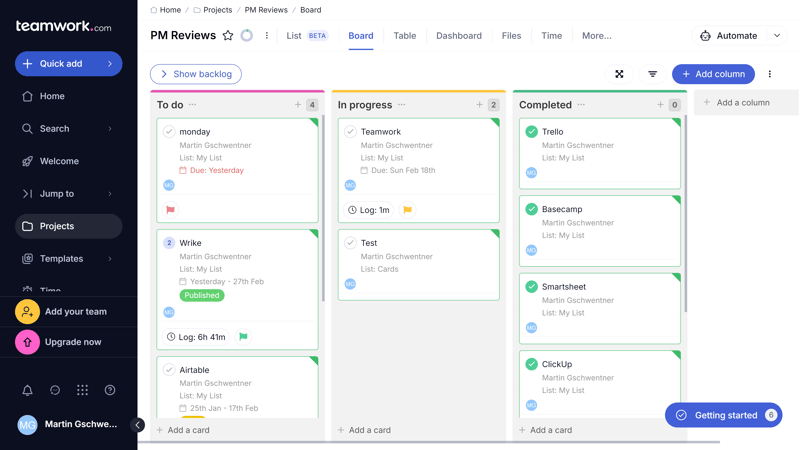Switch to the Time tab
The height and width of the screenshot is (450, 800).
coord(552,36)
